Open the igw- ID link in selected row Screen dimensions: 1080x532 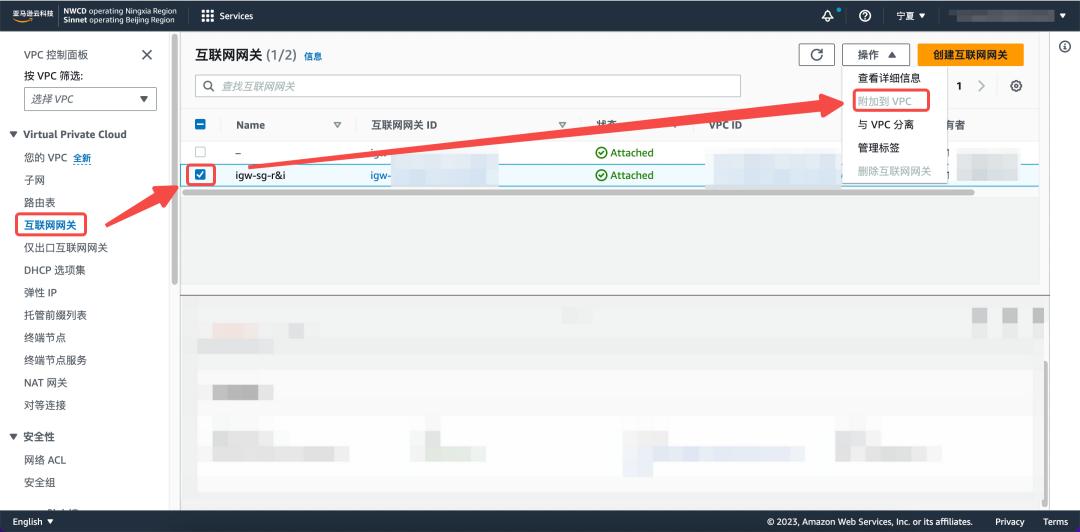tap(381, 175)
